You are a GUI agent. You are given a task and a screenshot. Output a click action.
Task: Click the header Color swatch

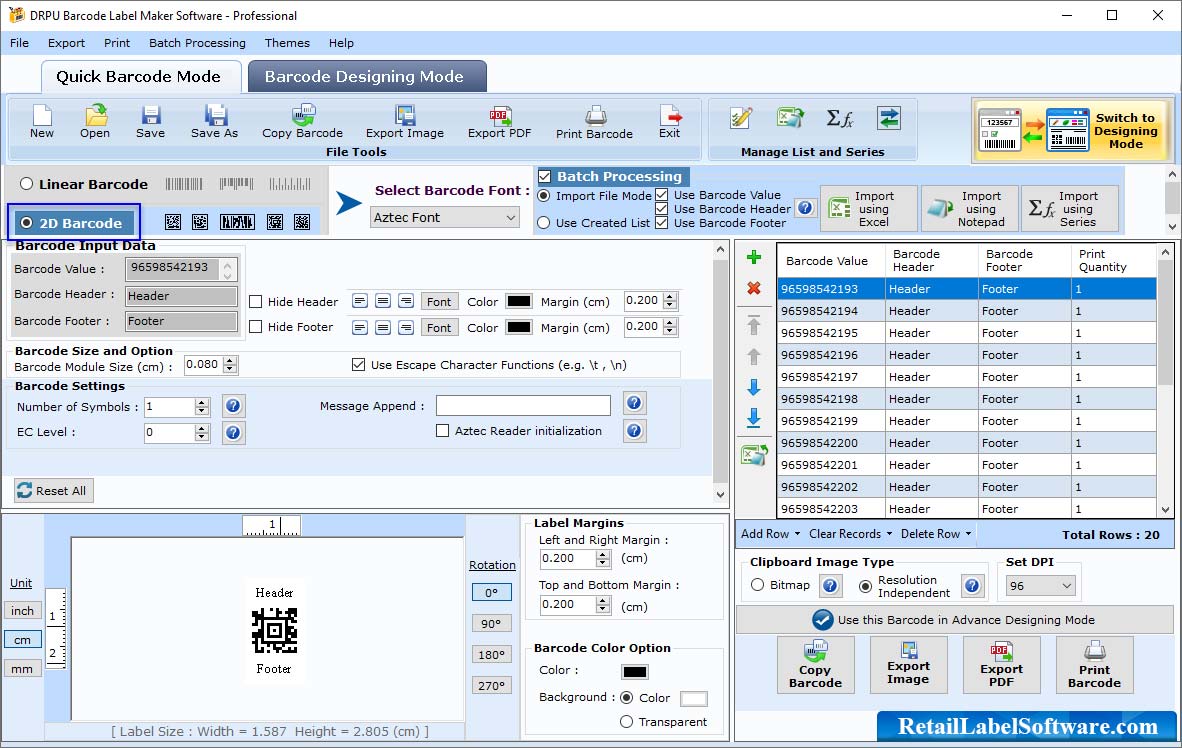tap(519, 302)
